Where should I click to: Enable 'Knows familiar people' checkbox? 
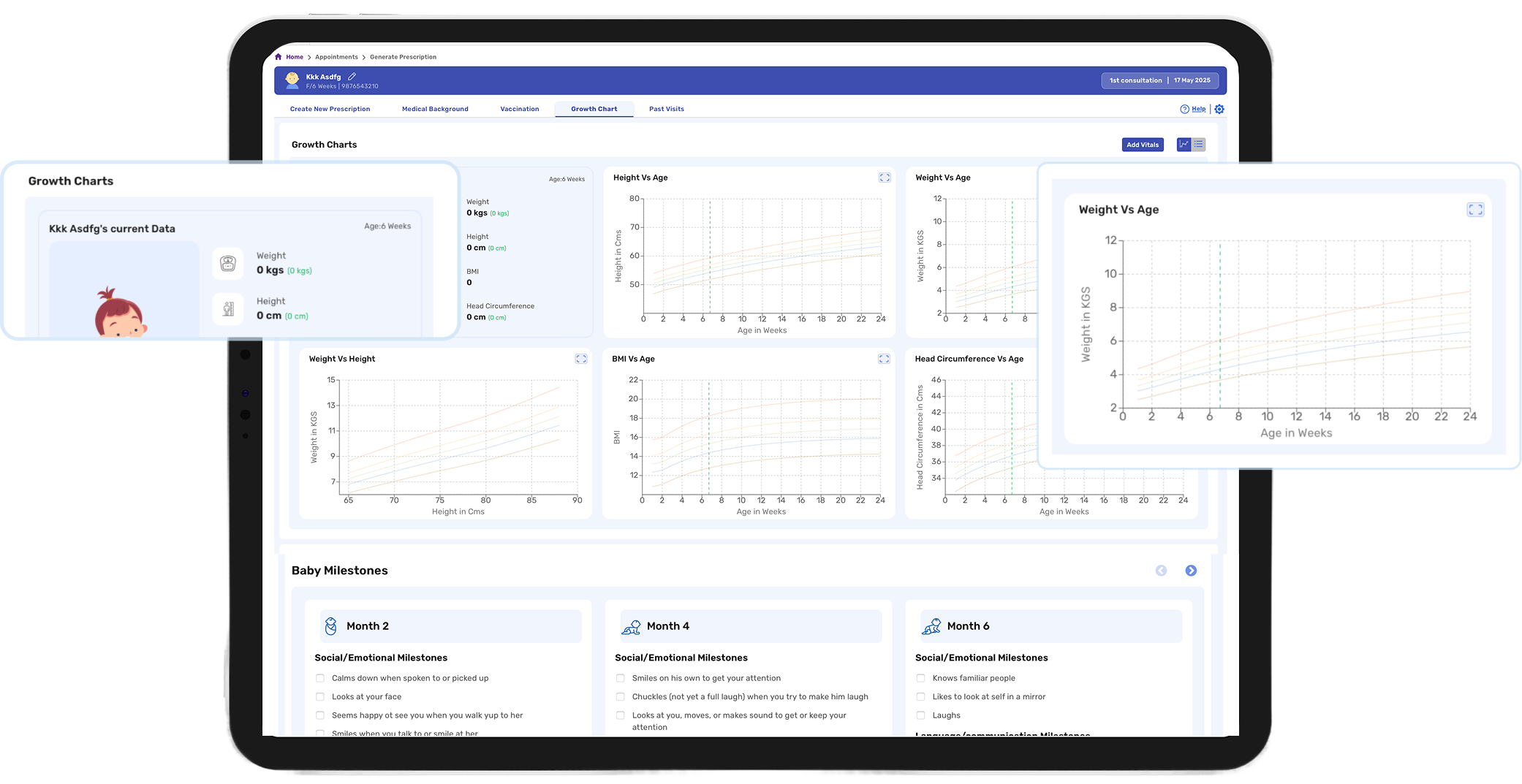pyautogui.click(x=921, y=678)
